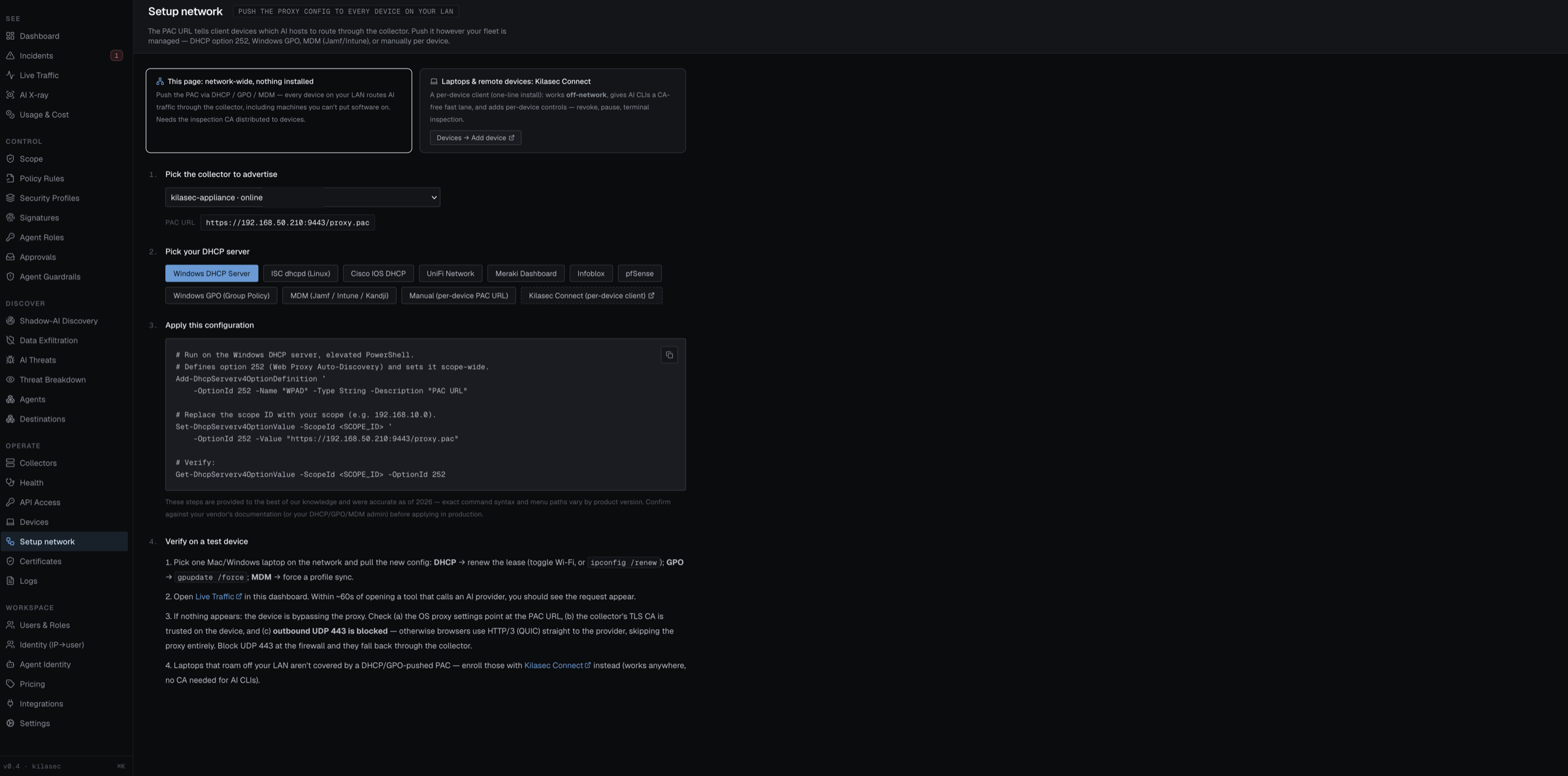The image size is (1568, 776).
Task: Click the PAC URL field
Action: [287, 223]
